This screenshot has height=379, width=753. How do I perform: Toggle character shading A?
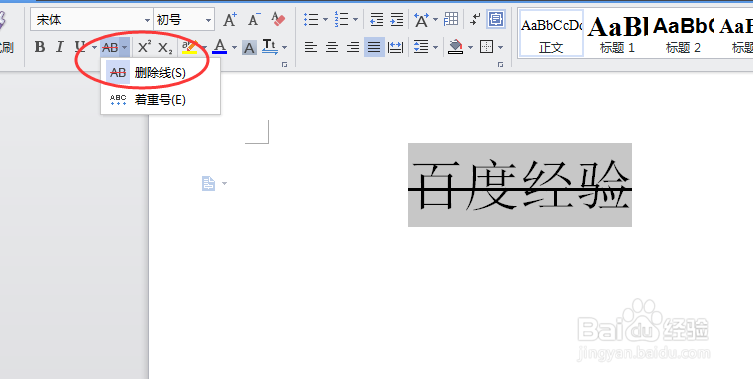pyautogui.click(x=249, y=48)
